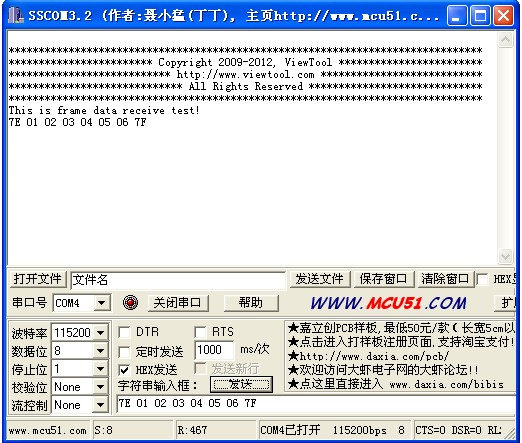Click the received line '7E 01 02 03 04 05 06 7F'
Screen dimensions: 522x443
(x=77, y=122)
